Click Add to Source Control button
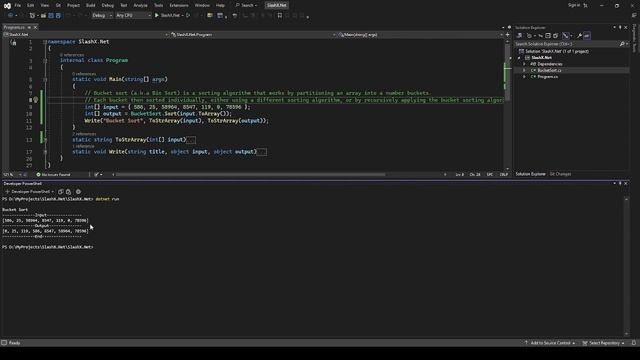The image size is (640, 360). [550, 343]
